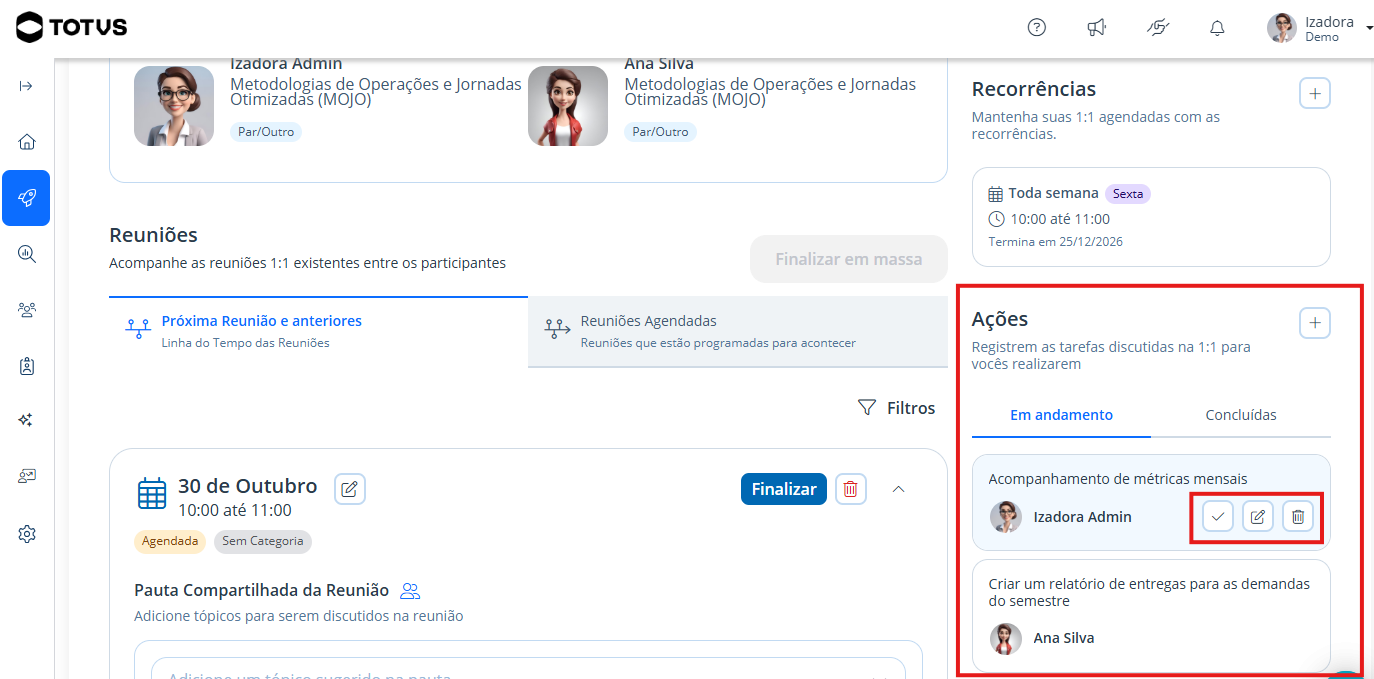The width and height of the screenshot is (1374, 679).
Task: Open Filtros filter options
Action: pyautogui.click(x=896, y=408)
